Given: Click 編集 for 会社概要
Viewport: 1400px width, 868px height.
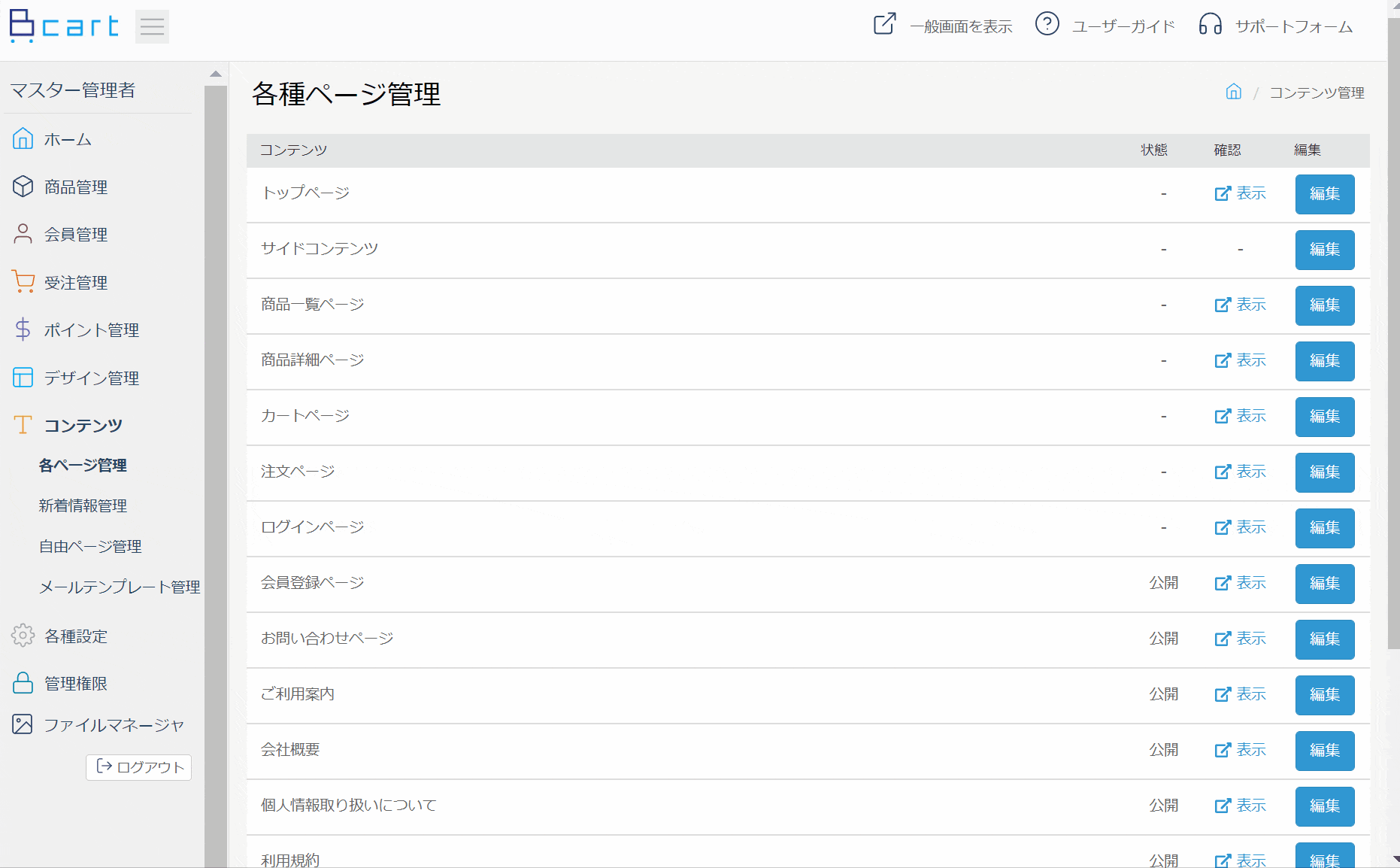Looking at the screenshot, I should tap(1325, 751).
